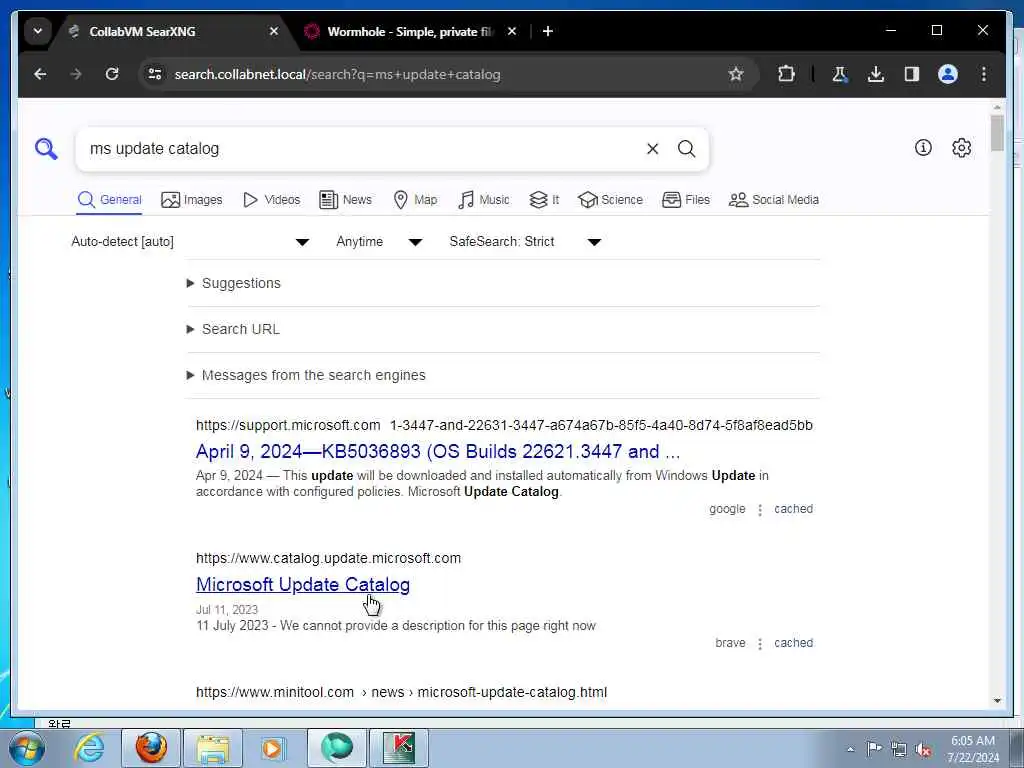1024x768 pixels.
Task: Click the teal round browser icon in taskbar
Action: point(337,748)
